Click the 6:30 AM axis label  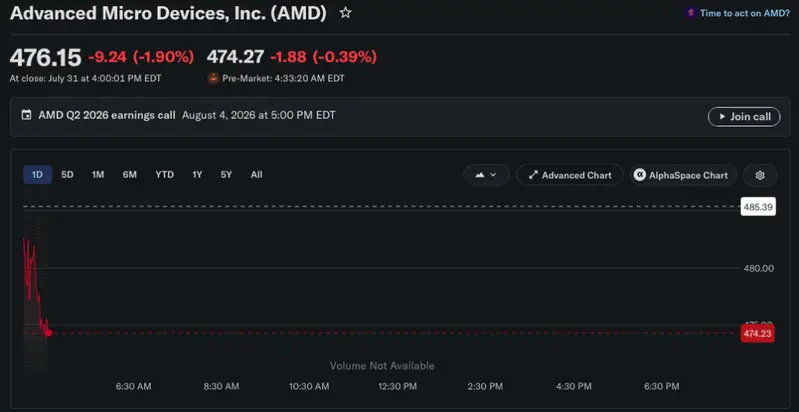tap(134, 387)
